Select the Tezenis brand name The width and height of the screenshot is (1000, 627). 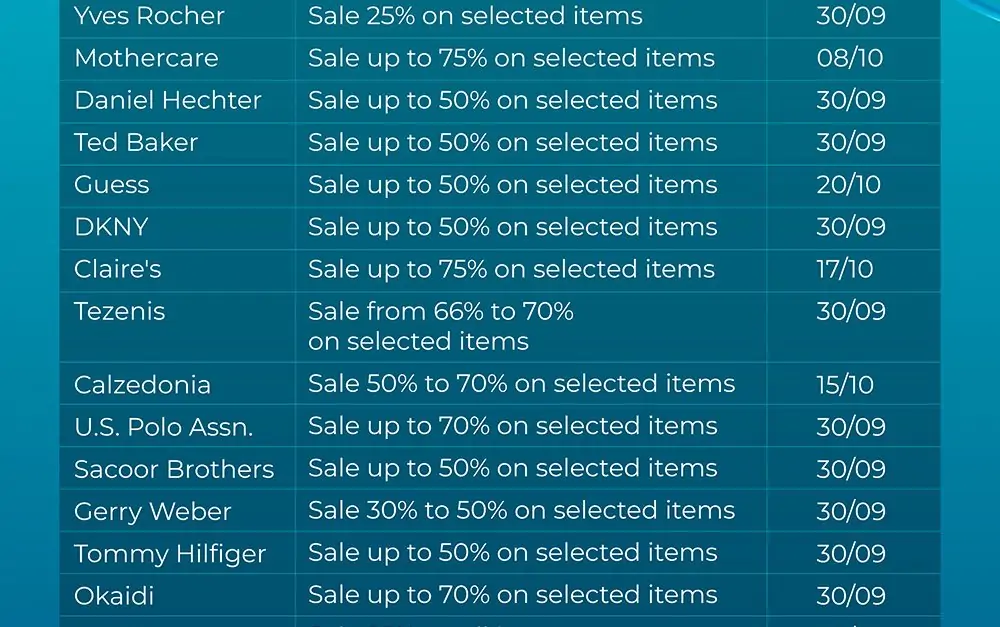tap(119, 311)
